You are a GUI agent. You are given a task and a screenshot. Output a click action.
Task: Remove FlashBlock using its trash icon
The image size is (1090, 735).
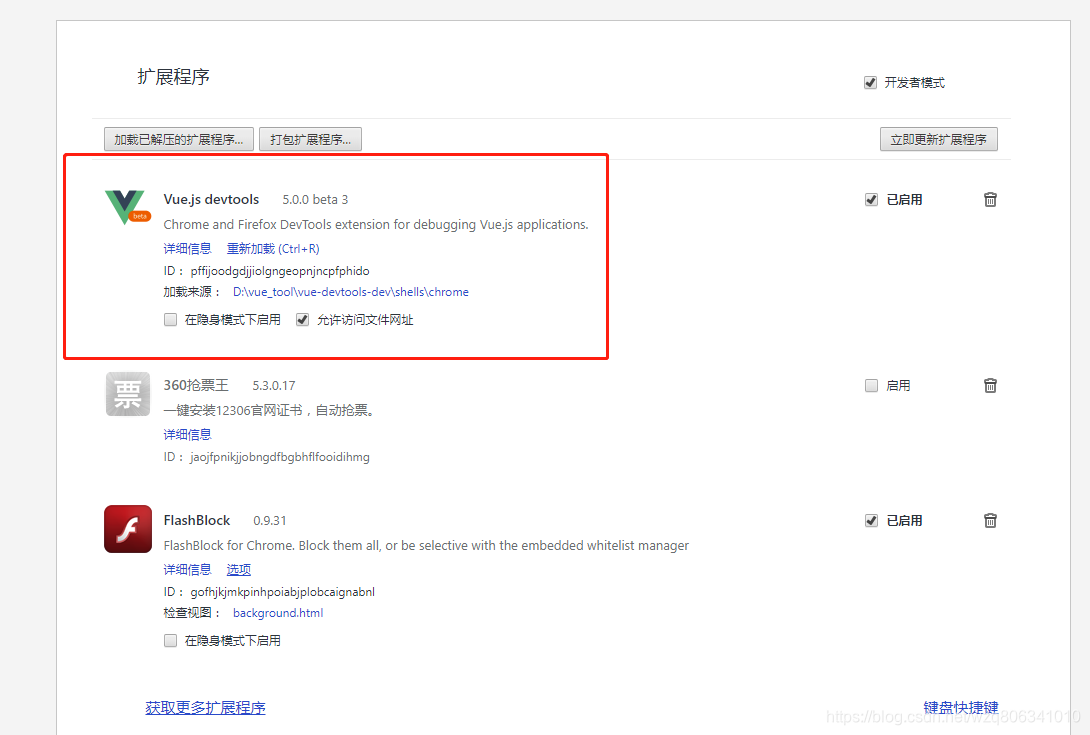(990, 520)
